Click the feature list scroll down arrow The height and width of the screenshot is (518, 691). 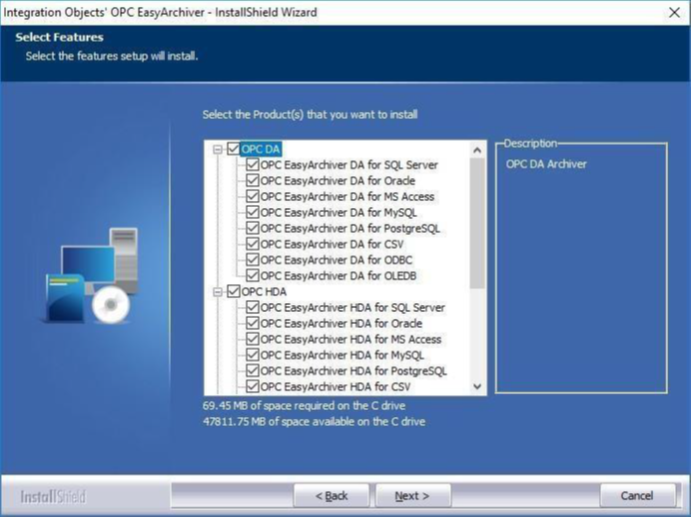477,387
